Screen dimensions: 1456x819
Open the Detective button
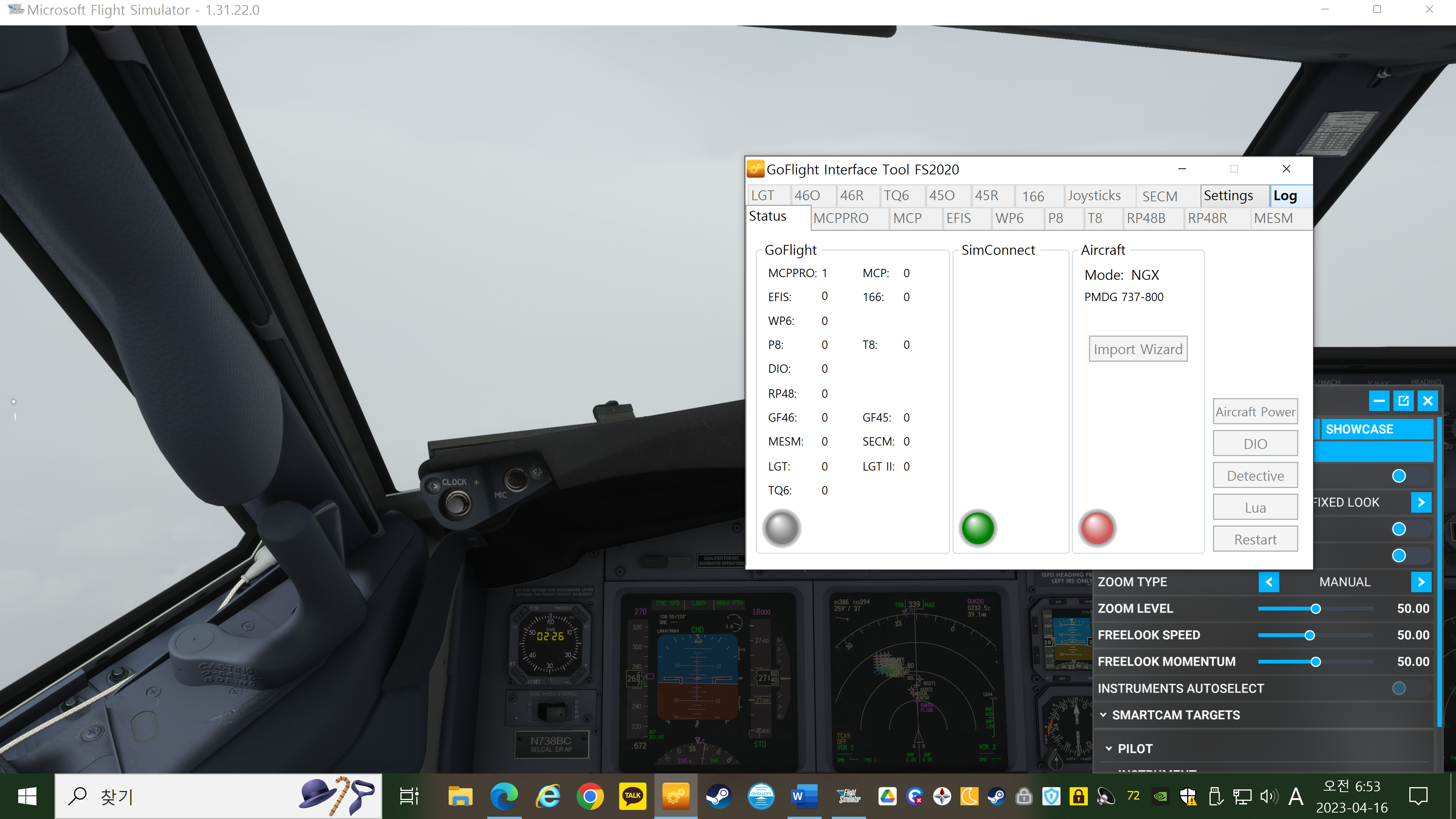coord(1255,475)
